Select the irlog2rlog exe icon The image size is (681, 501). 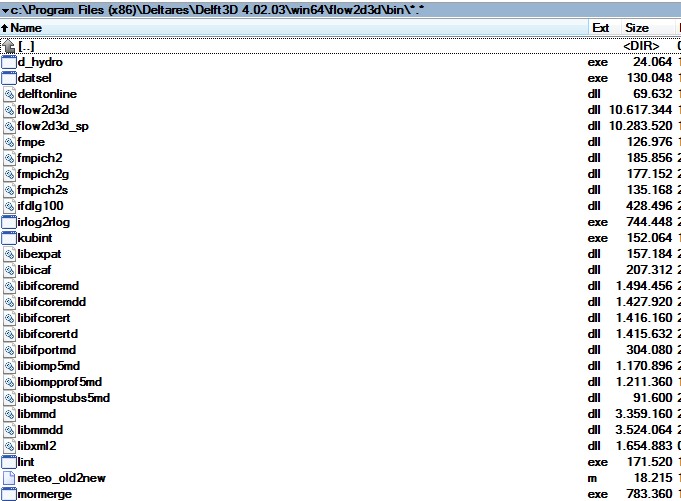[x=9, y=222]
